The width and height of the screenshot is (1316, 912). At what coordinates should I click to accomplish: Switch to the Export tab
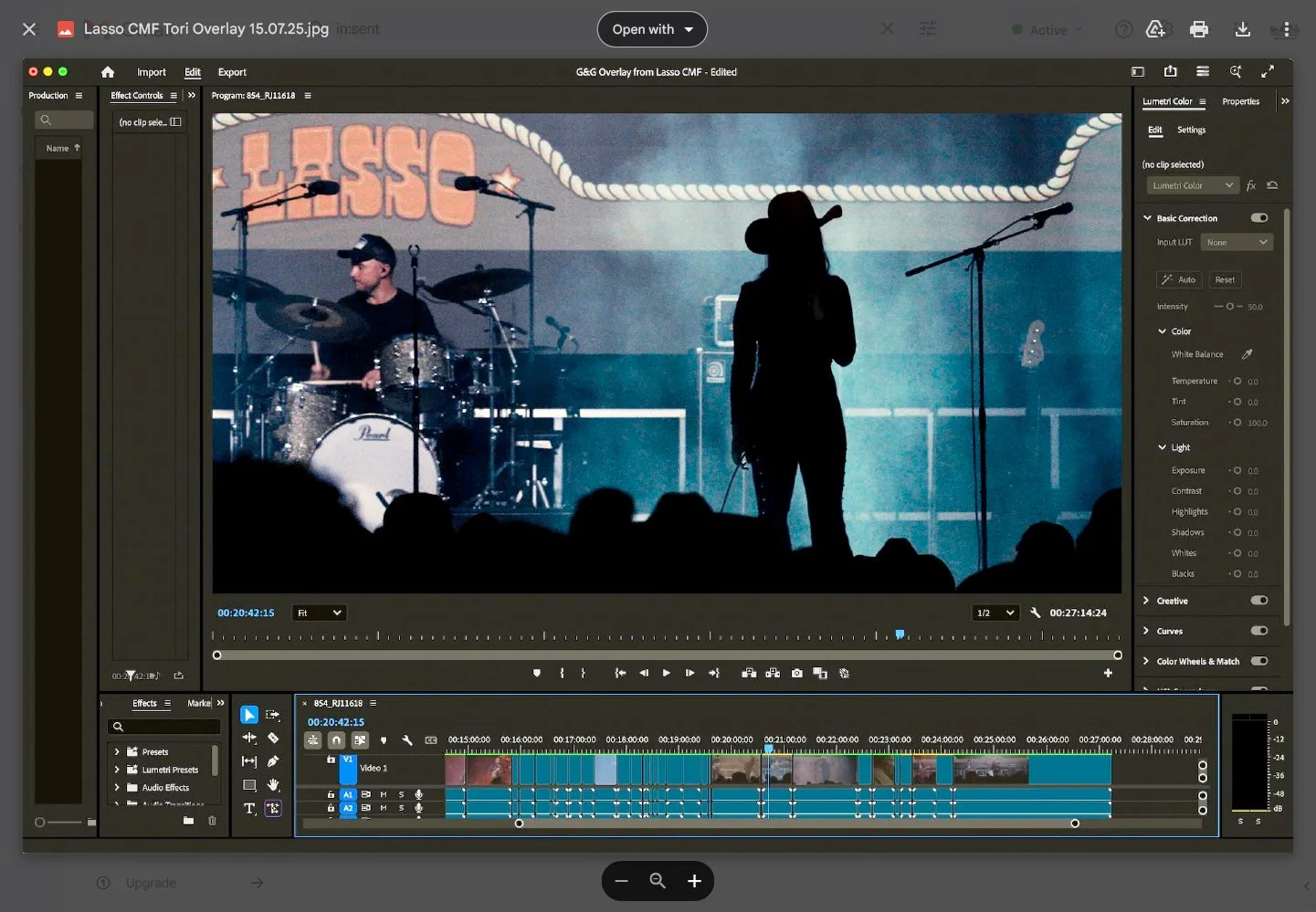point(232,72)
